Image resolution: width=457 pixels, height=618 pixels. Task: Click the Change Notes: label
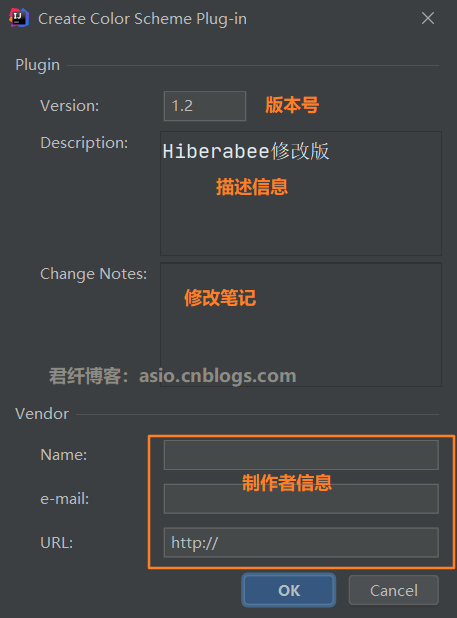pyautogui.click(x=94, y=274)
